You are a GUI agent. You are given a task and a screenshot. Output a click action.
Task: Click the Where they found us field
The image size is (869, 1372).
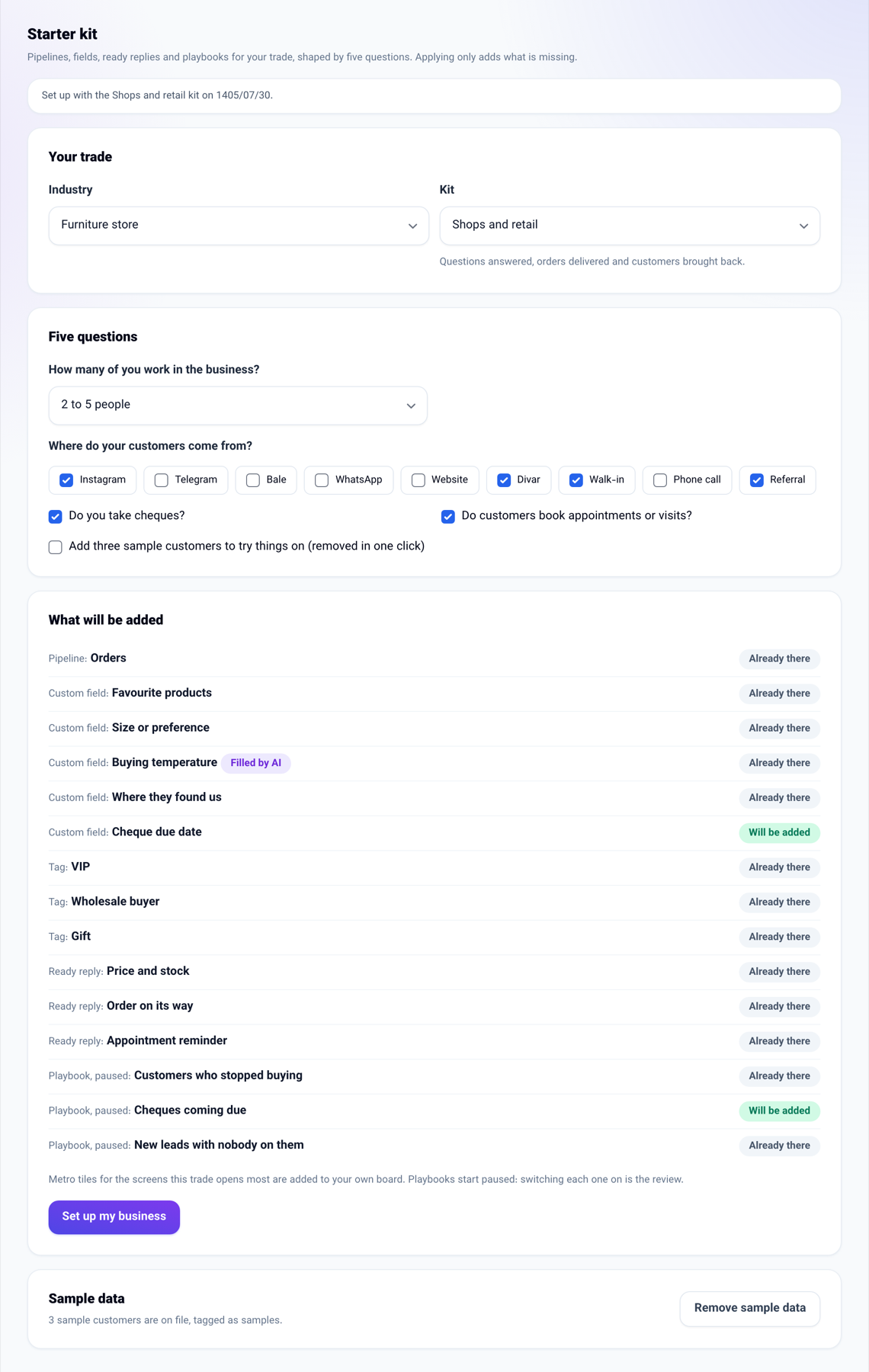(x=167, y=797)
